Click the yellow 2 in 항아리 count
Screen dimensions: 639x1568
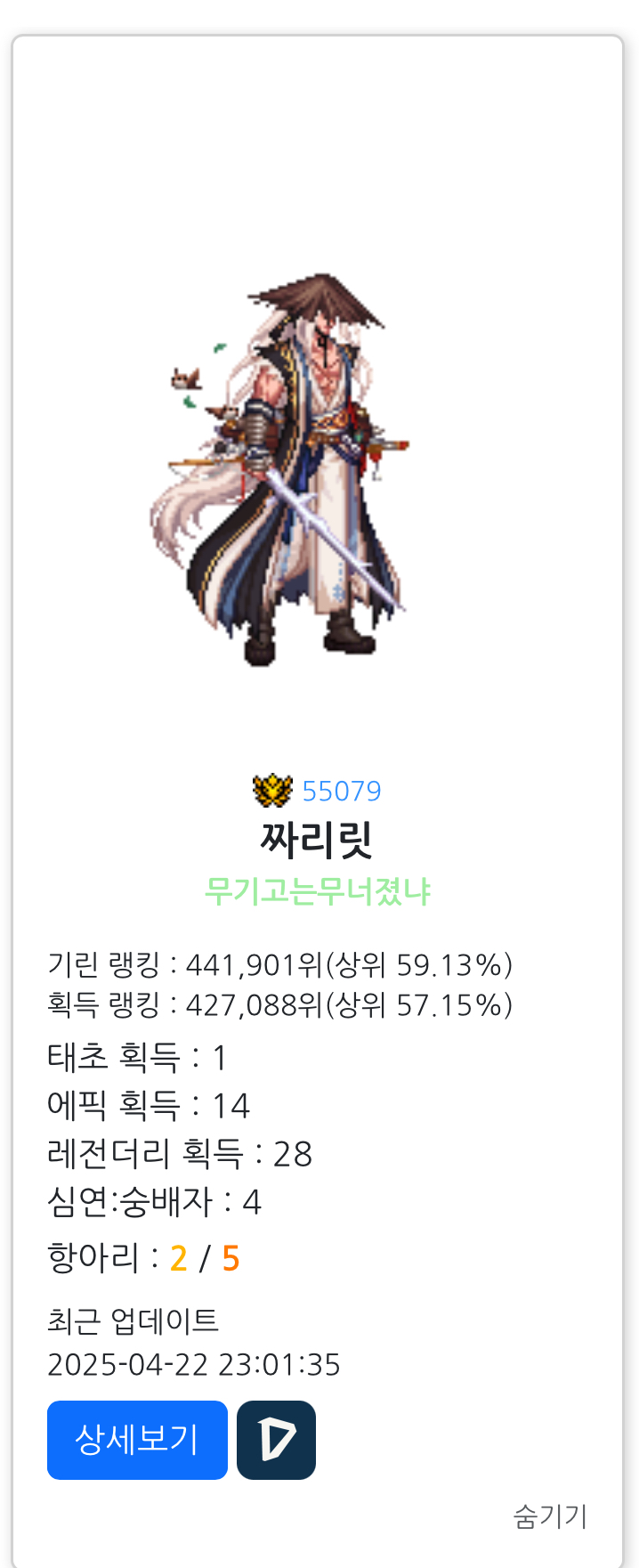[178, 1258]
